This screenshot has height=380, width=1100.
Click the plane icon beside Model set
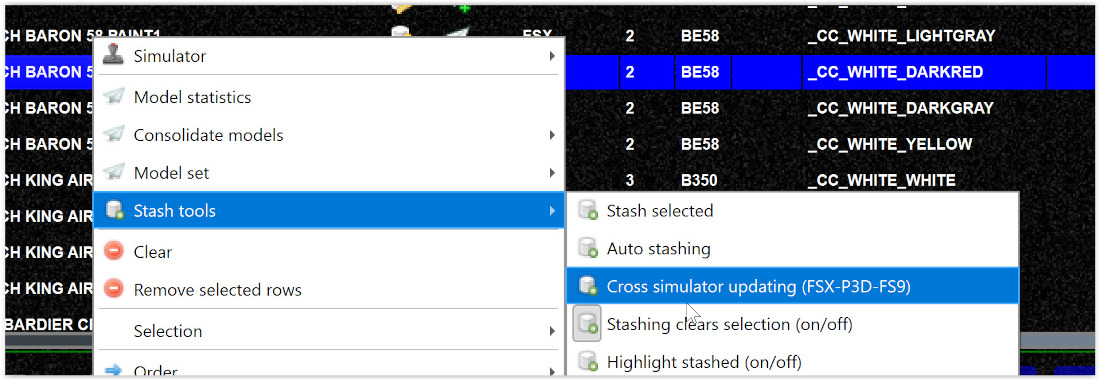[x=113, y=172]
